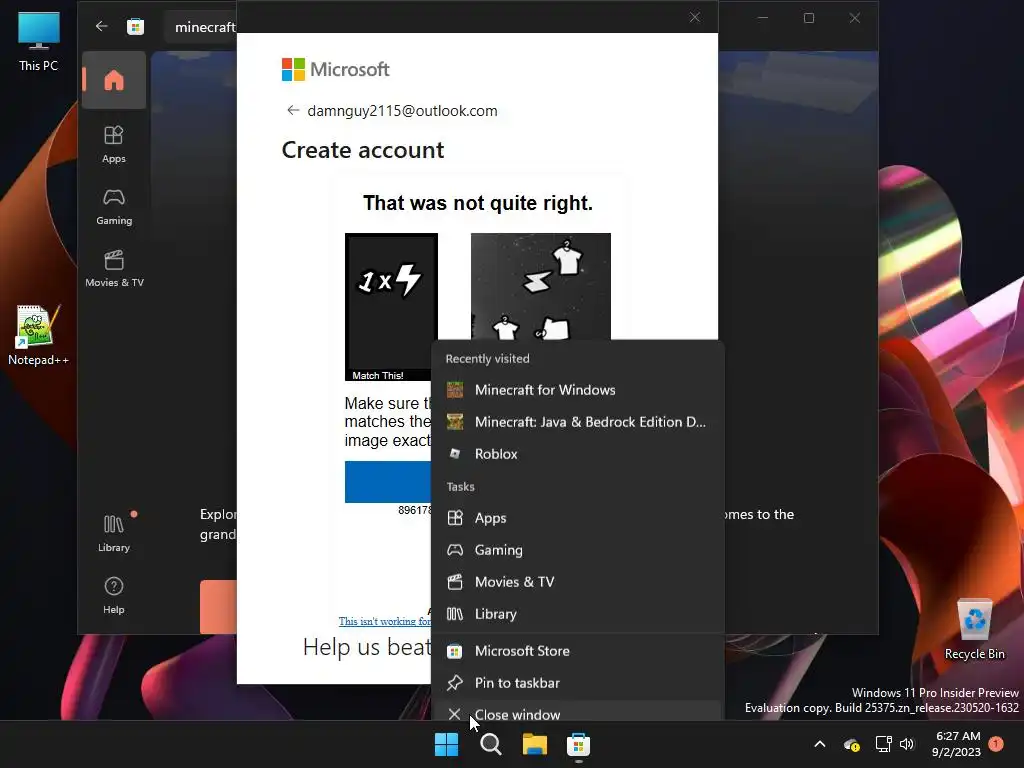Viewport: 1024px width, 768px height.
Task: Open network tray icon
Action: pos(884,744)
